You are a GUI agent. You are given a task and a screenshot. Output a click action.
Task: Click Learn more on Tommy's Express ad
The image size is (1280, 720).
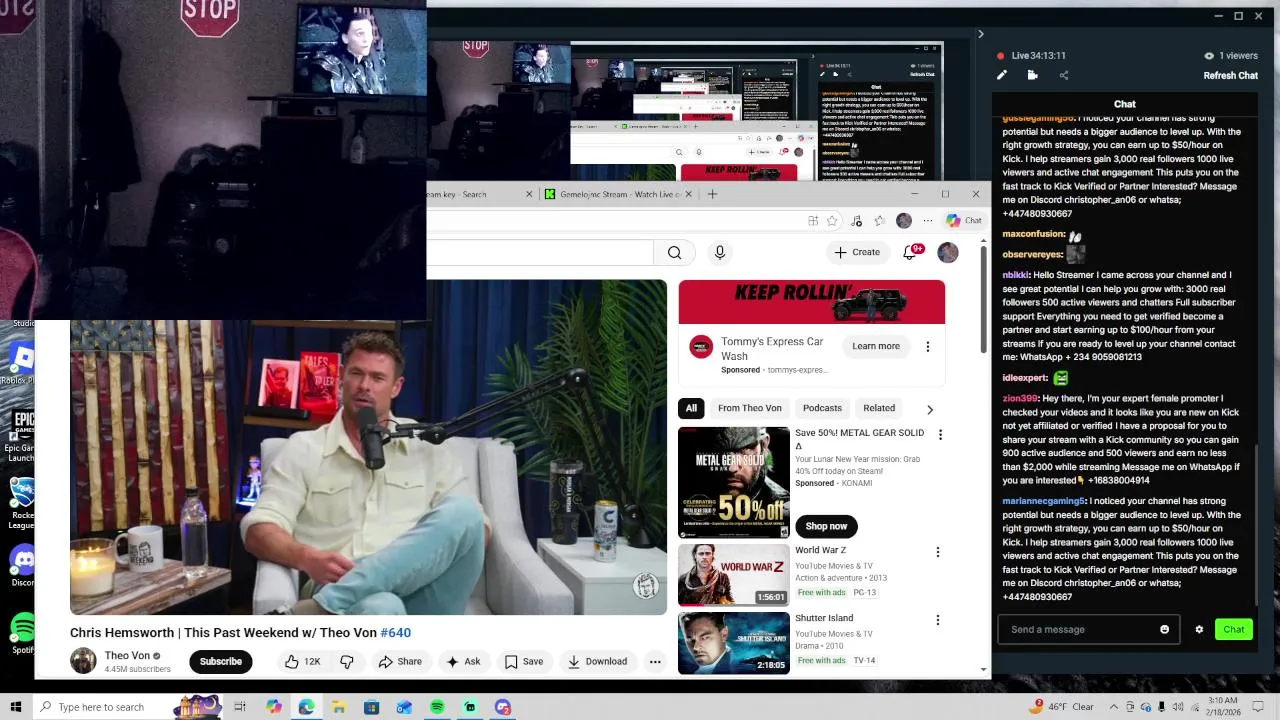(876, 346)
